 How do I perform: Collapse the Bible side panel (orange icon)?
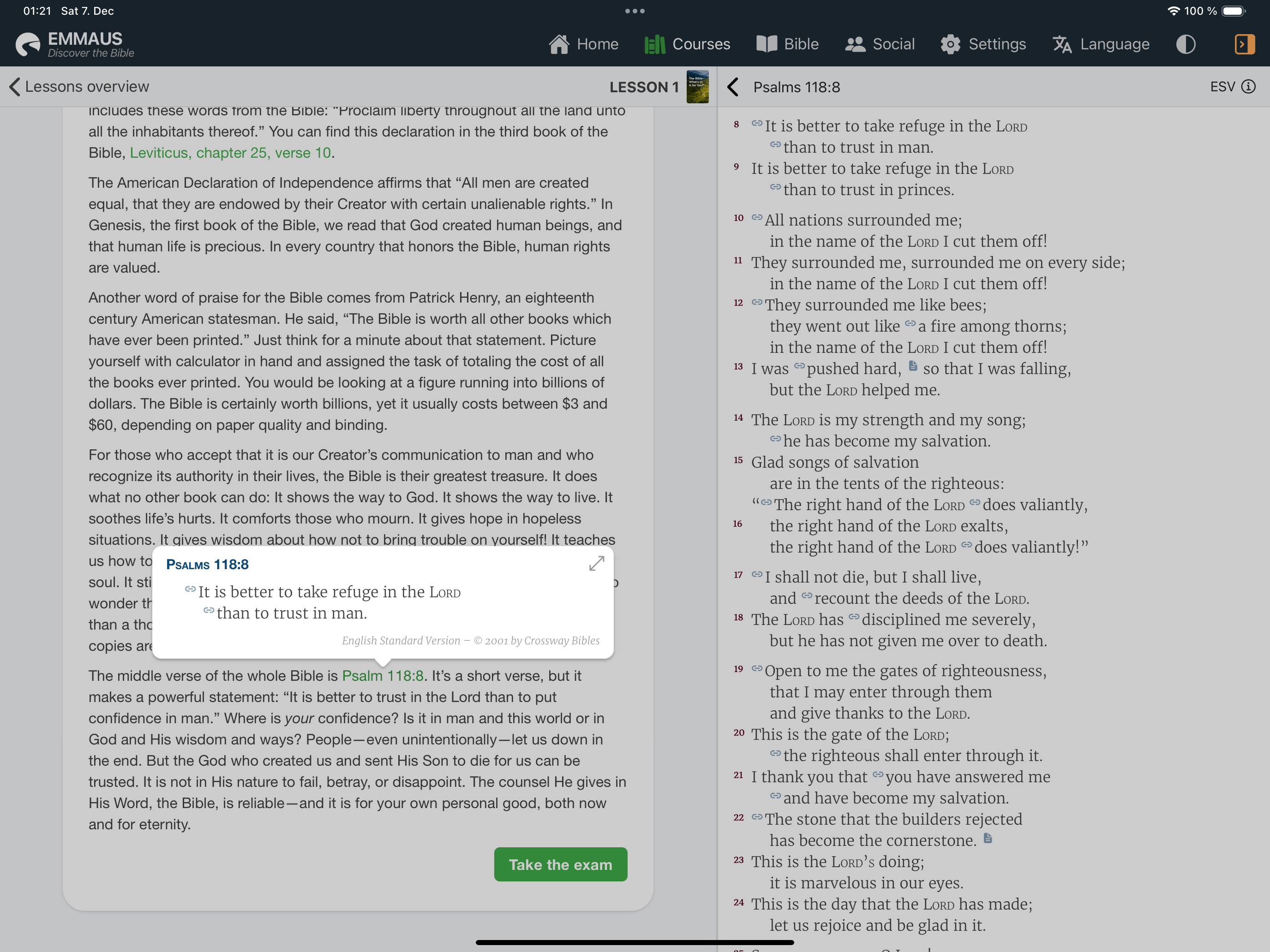coord(1244,44)
